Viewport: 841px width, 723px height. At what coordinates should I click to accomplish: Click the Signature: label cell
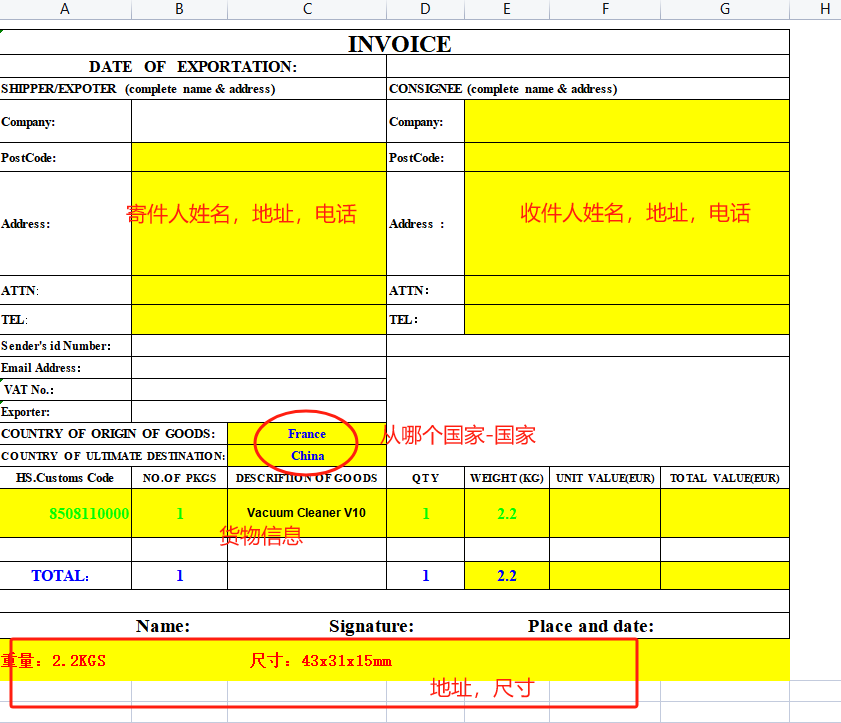pyautogui.click(x=371, y=627)
